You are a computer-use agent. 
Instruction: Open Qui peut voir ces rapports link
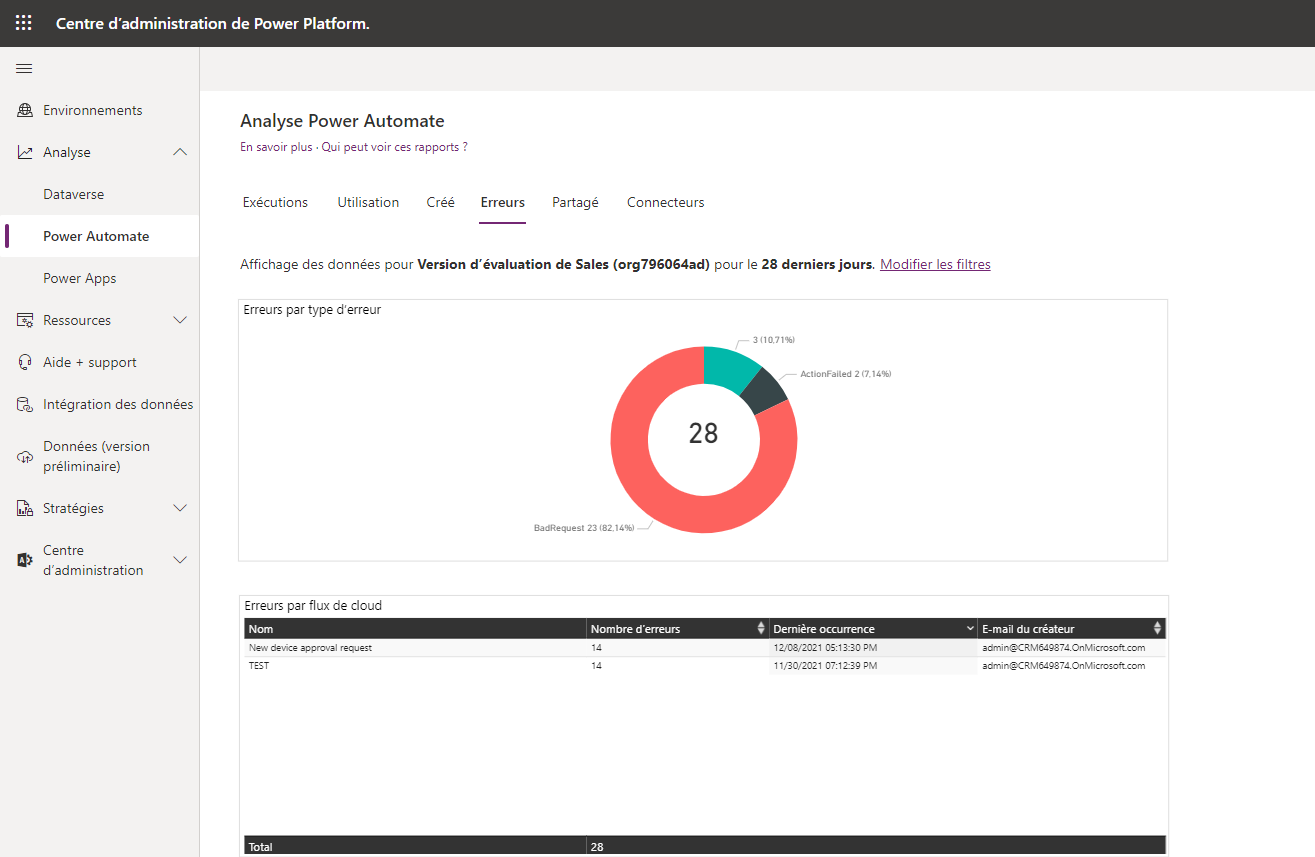click(394, 147)
